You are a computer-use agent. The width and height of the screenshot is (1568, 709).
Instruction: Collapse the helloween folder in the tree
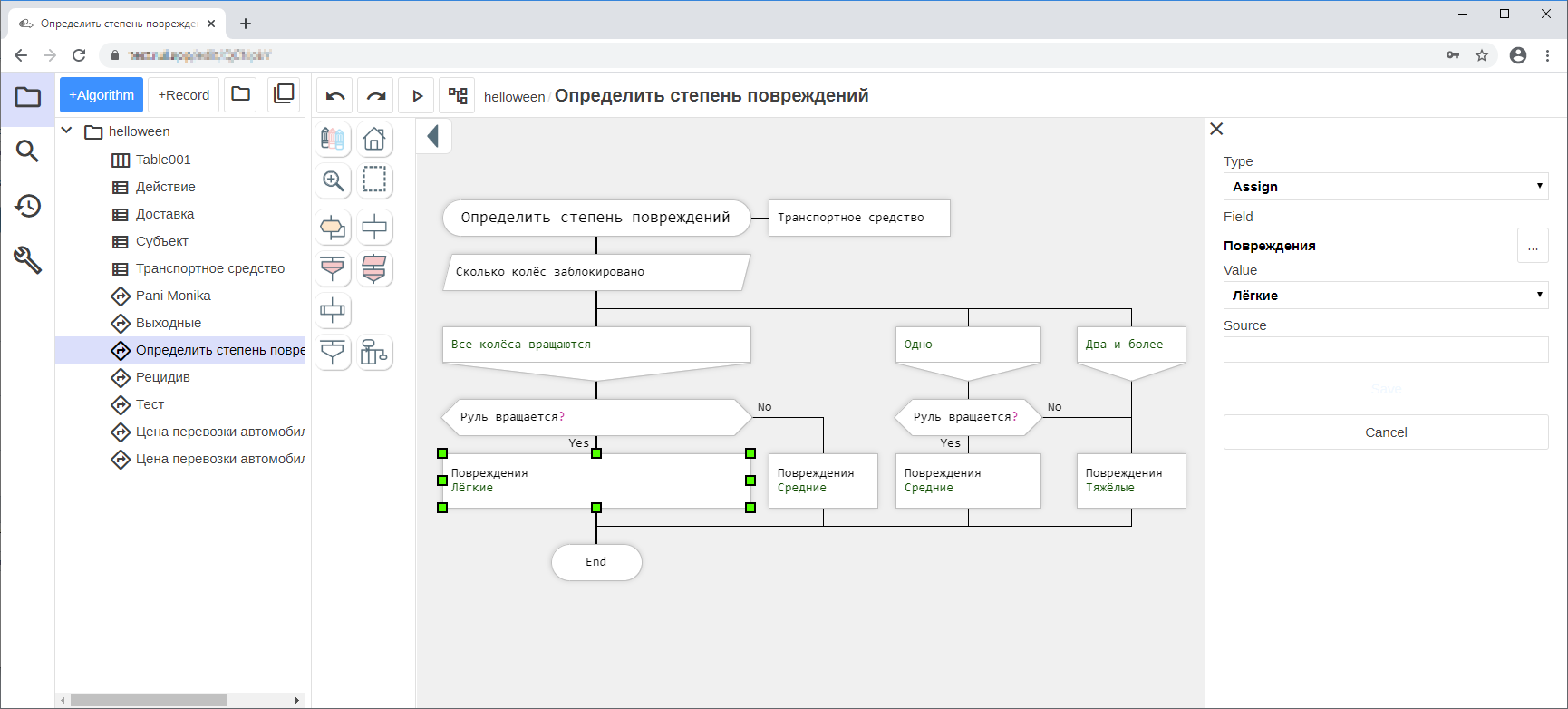coord(67,131)
